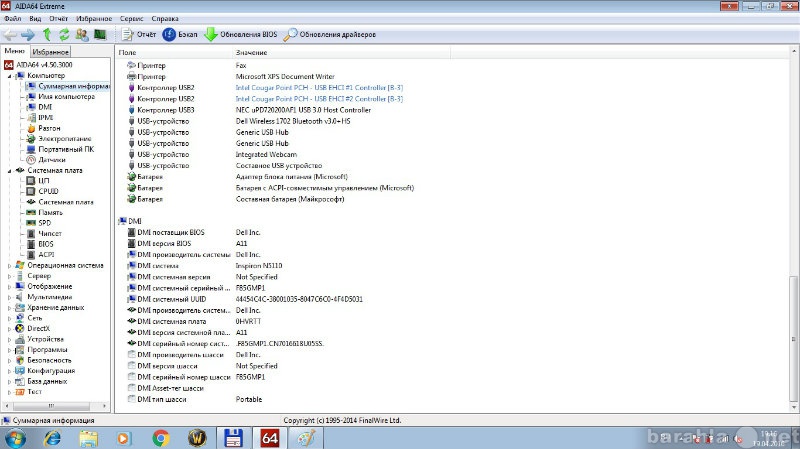Viewport: 800px width, 449px height.
Task: Select Портативный ПК tree item
Action: click(60, 149)
